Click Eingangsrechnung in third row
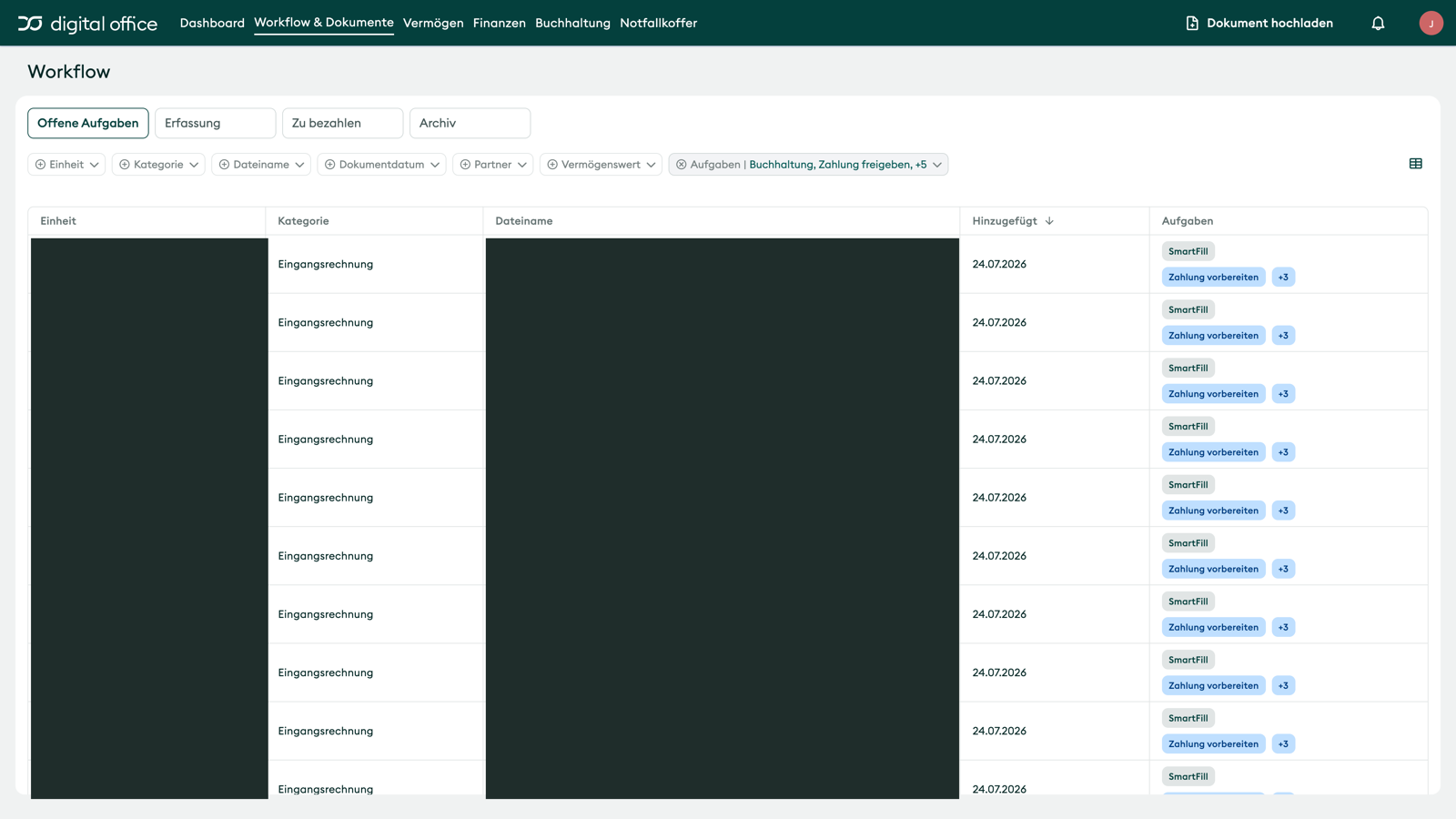Image resolution: width=1456 pixels, height=819 pixels. [x=325, y=380]
